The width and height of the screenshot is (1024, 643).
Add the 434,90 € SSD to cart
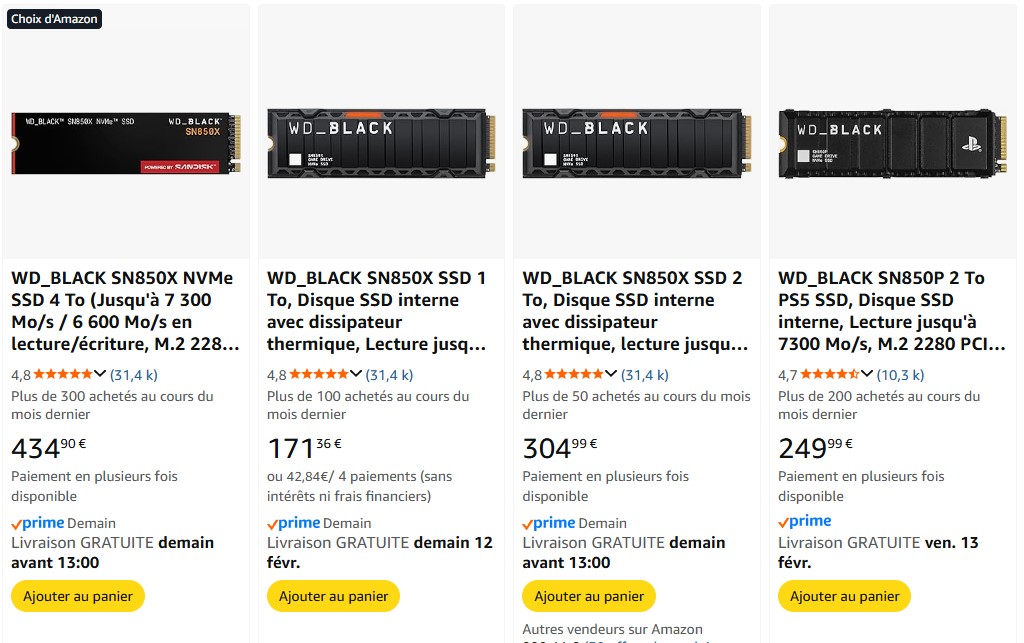point(78,596)
